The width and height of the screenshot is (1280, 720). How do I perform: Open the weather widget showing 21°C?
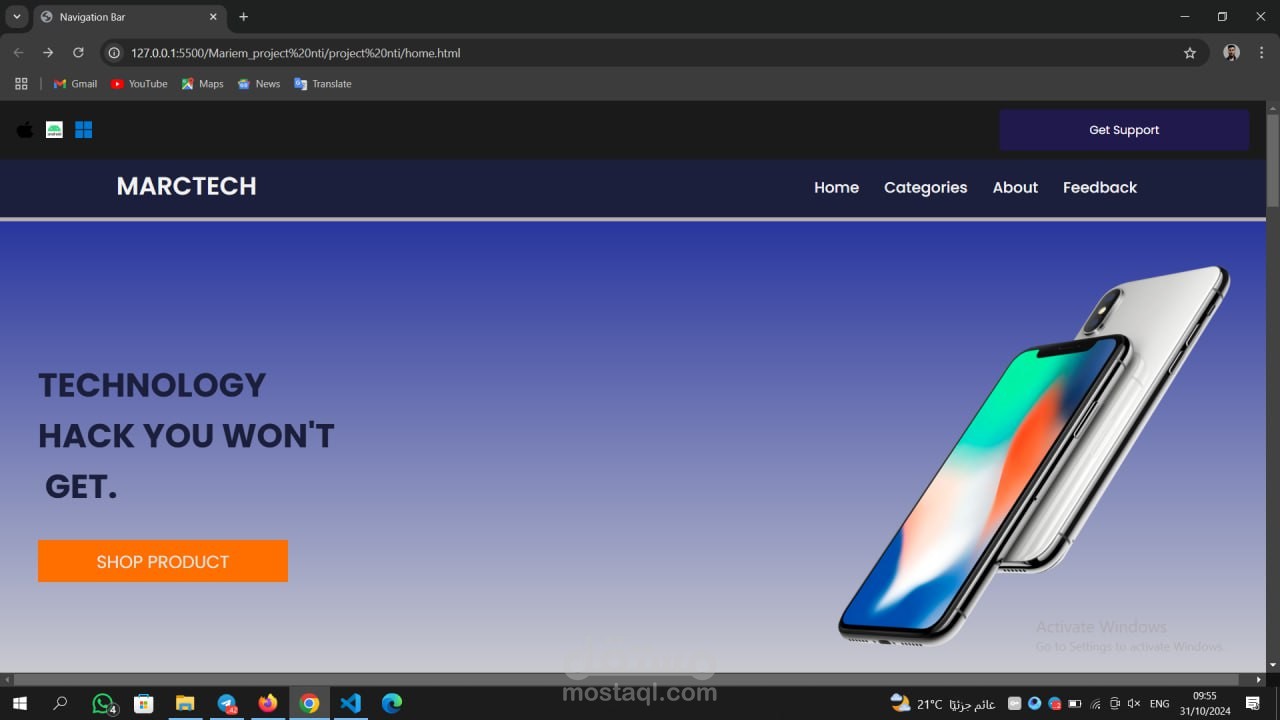943,704
